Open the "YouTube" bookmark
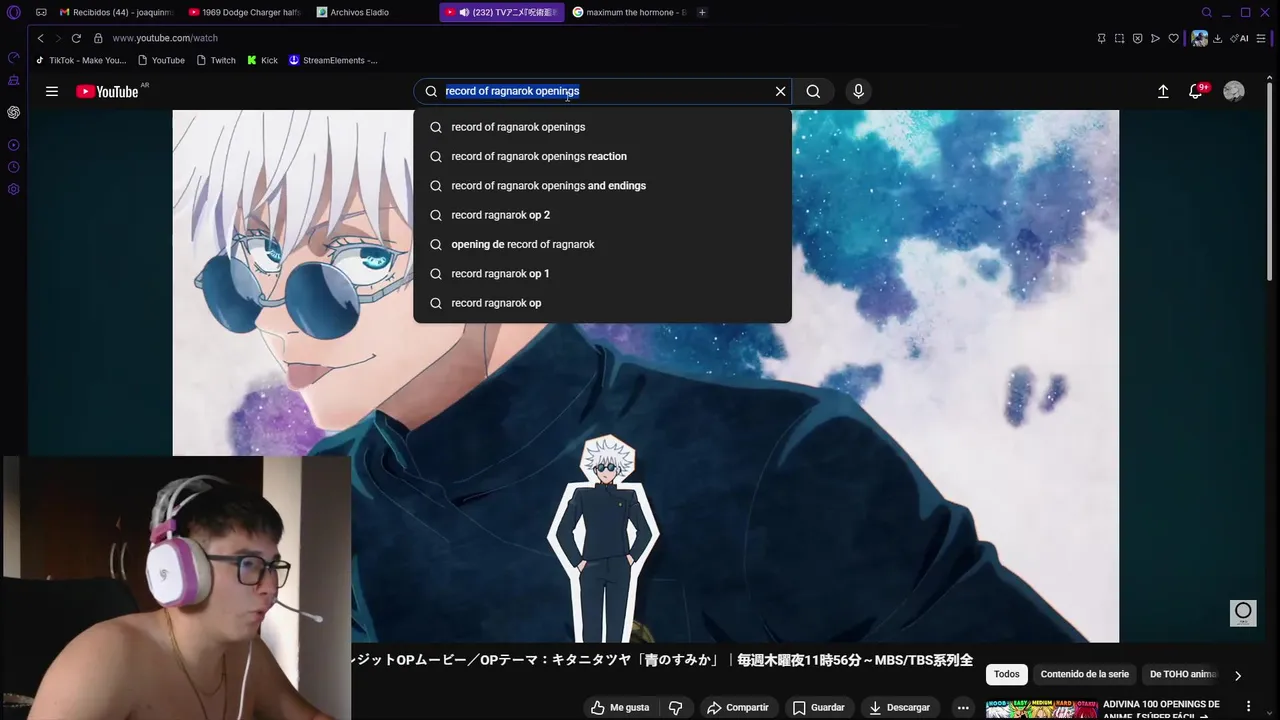Screen dimensions: 1280x720 coord(161,60)
